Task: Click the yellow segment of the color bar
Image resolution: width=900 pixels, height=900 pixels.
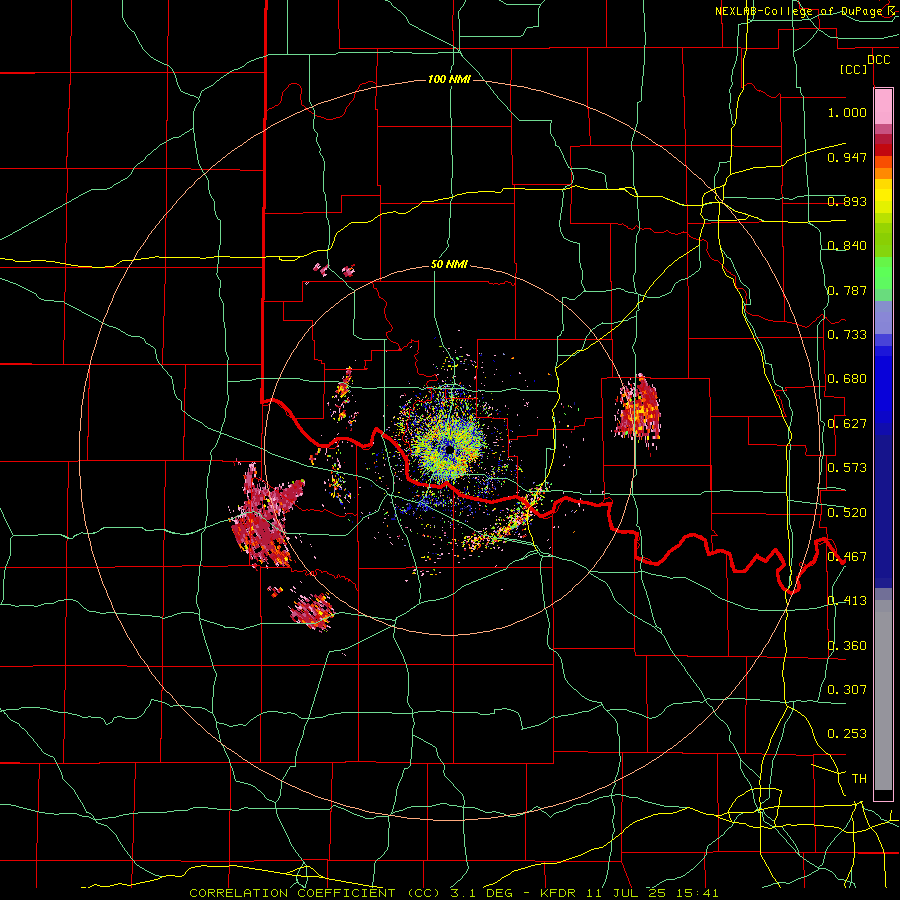Action: point(883,196)
